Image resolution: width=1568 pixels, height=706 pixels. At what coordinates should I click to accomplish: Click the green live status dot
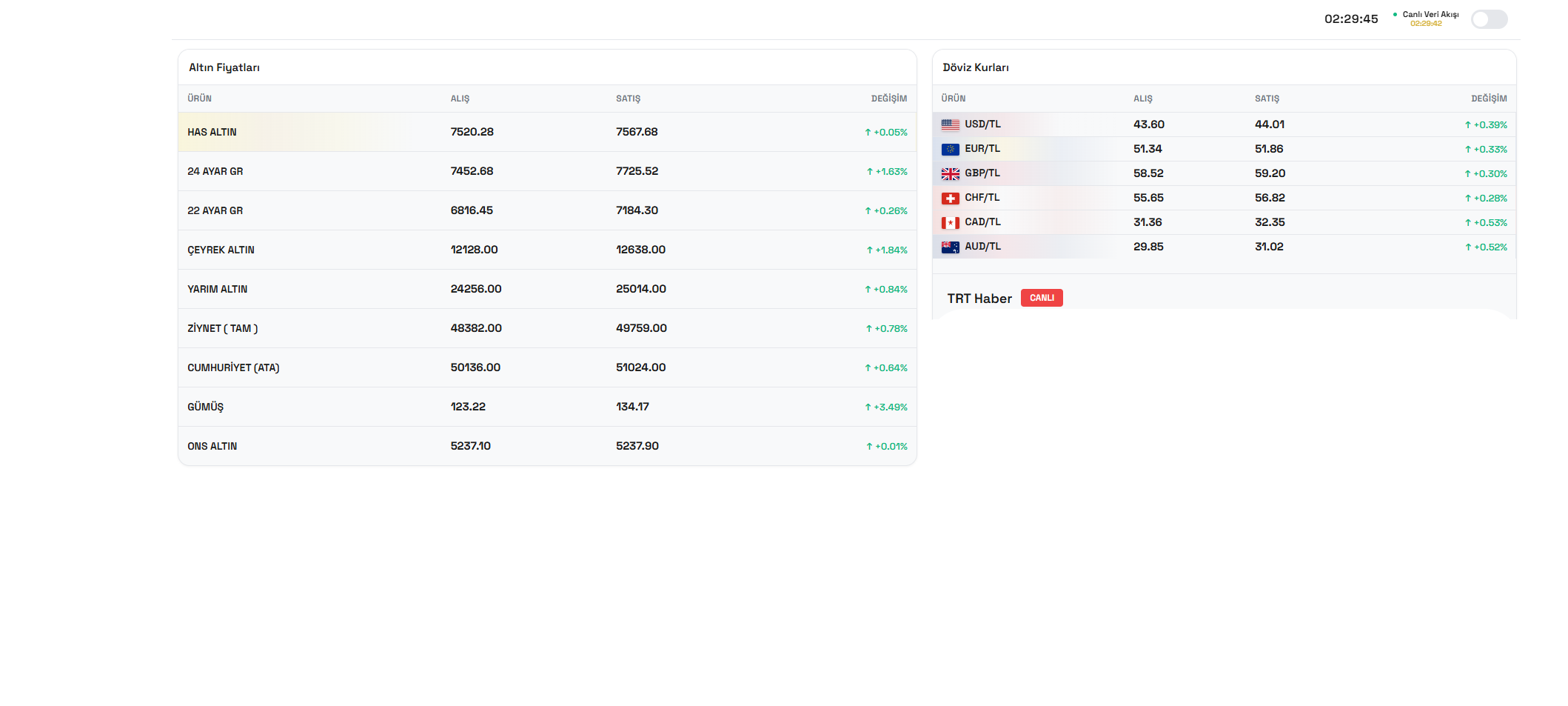tap(1395, 15)
